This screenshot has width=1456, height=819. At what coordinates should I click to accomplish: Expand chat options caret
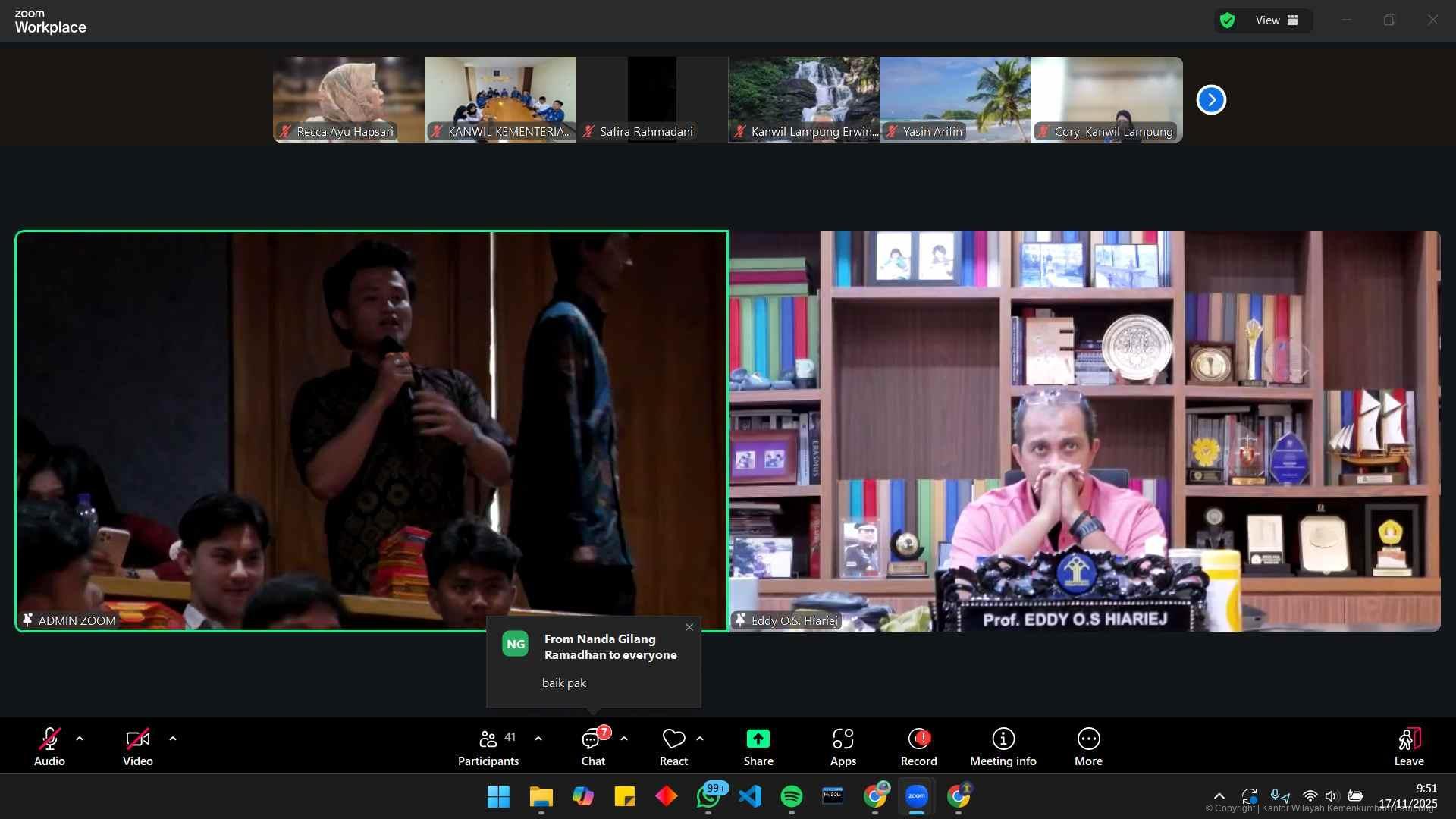624,739
